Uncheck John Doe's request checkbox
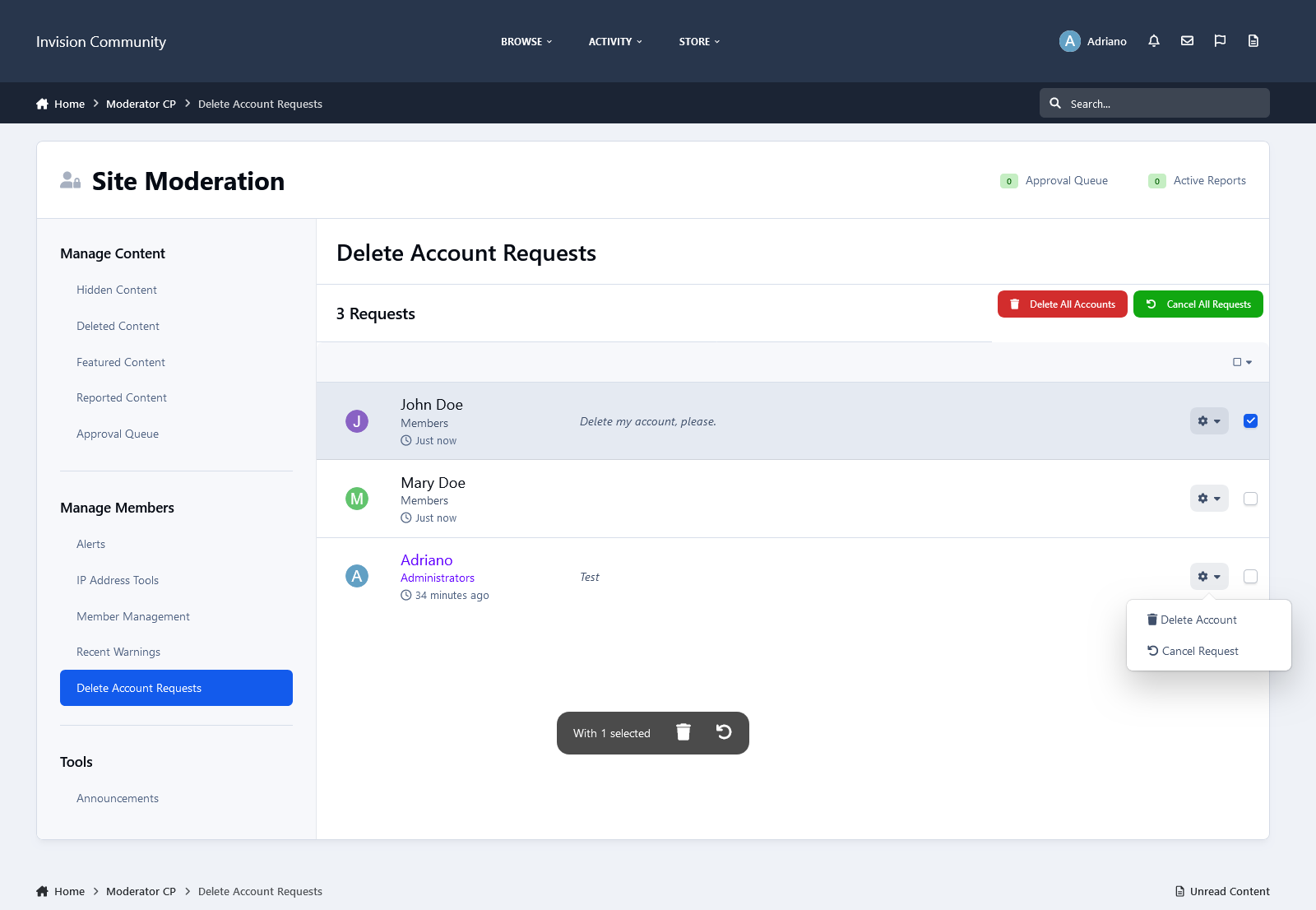 tap(1250, 421)
